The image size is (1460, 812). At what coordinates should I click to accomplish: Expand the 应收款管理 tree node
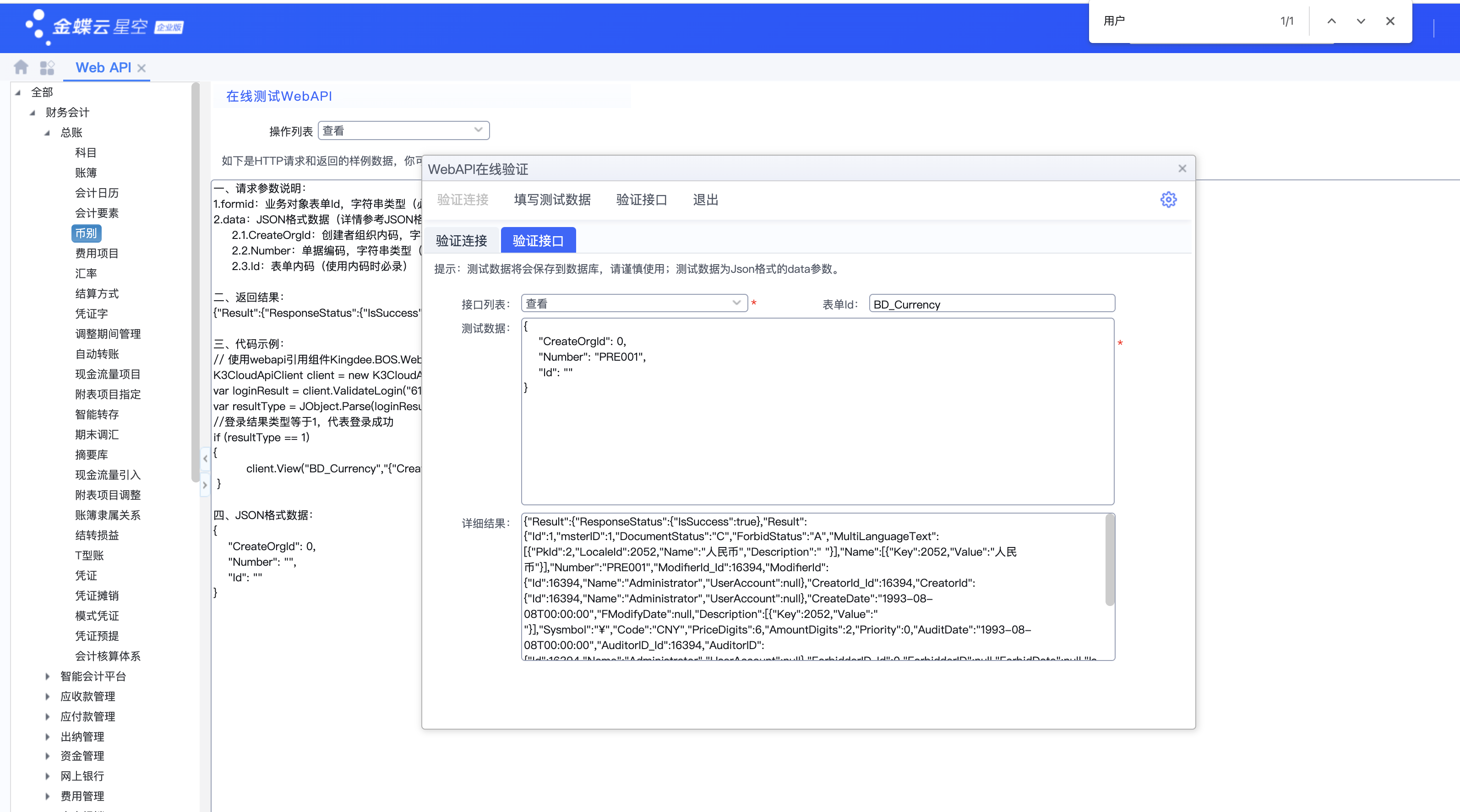click(48, 696)
